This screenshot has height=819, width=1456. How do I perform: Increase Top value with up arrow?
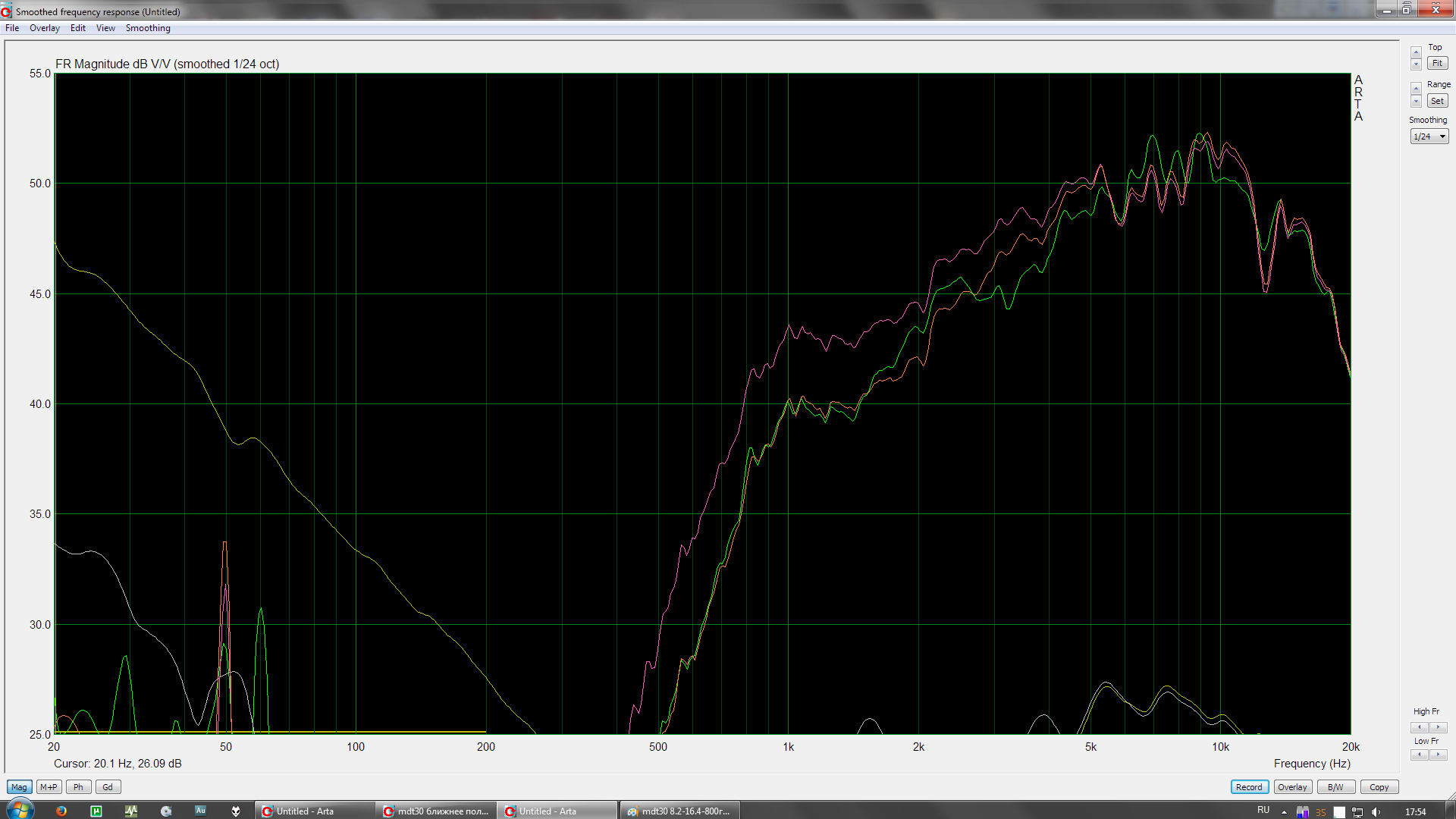(1416, 52)
